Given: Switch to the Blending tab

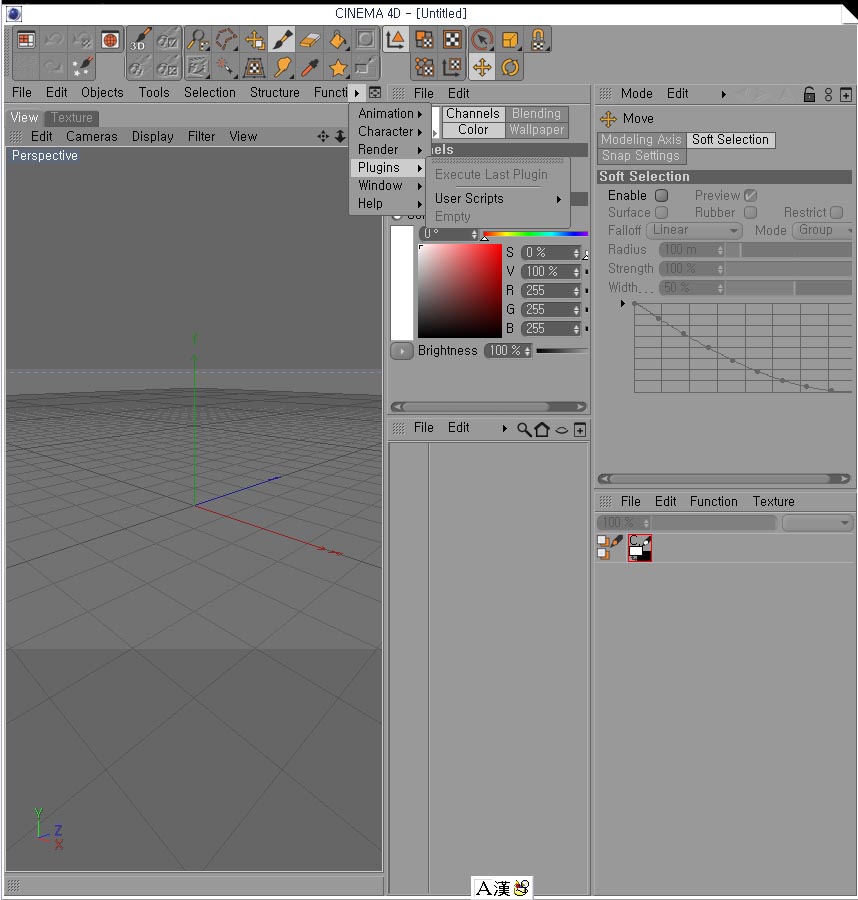Looking at the screenshot, I should (x=536, y=114).
